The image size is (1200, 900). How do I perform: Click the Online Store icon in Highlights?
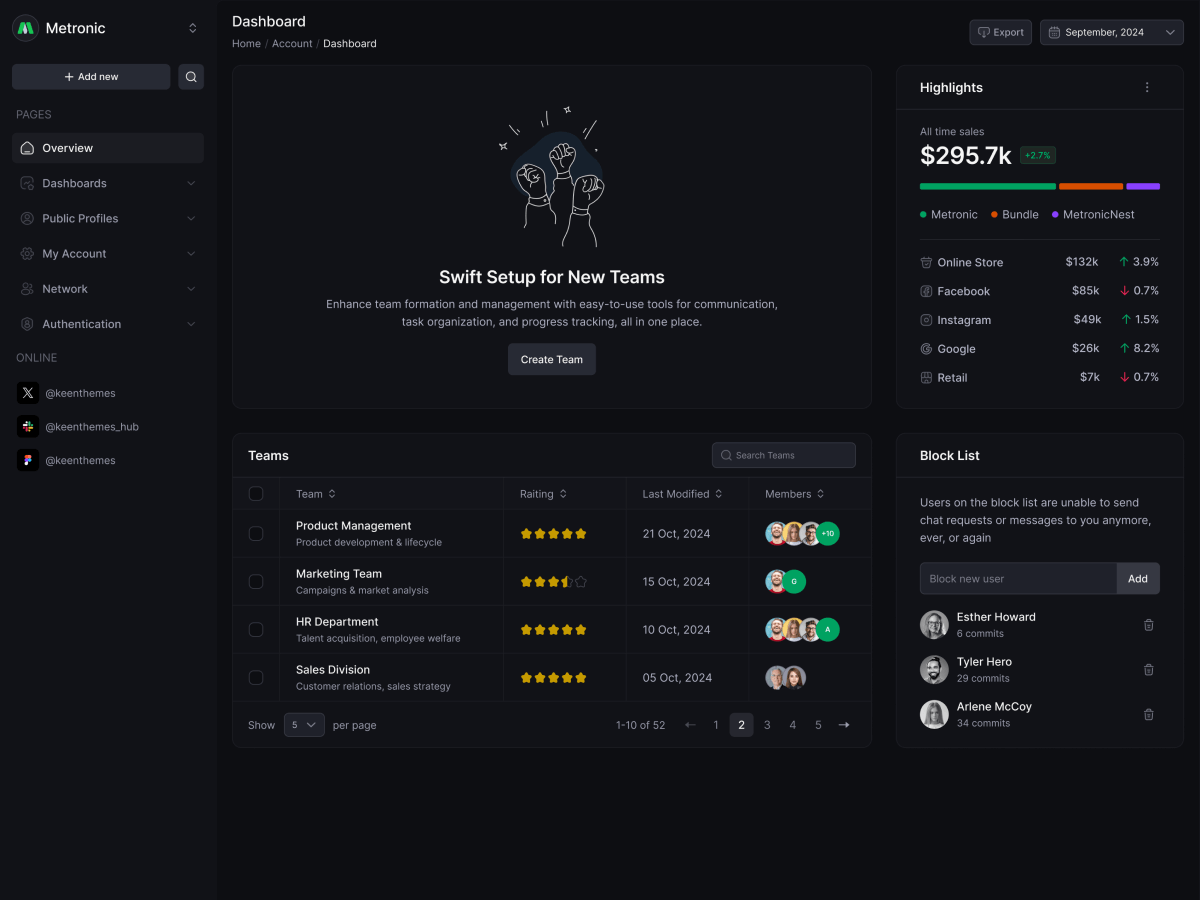click(925, 262)
